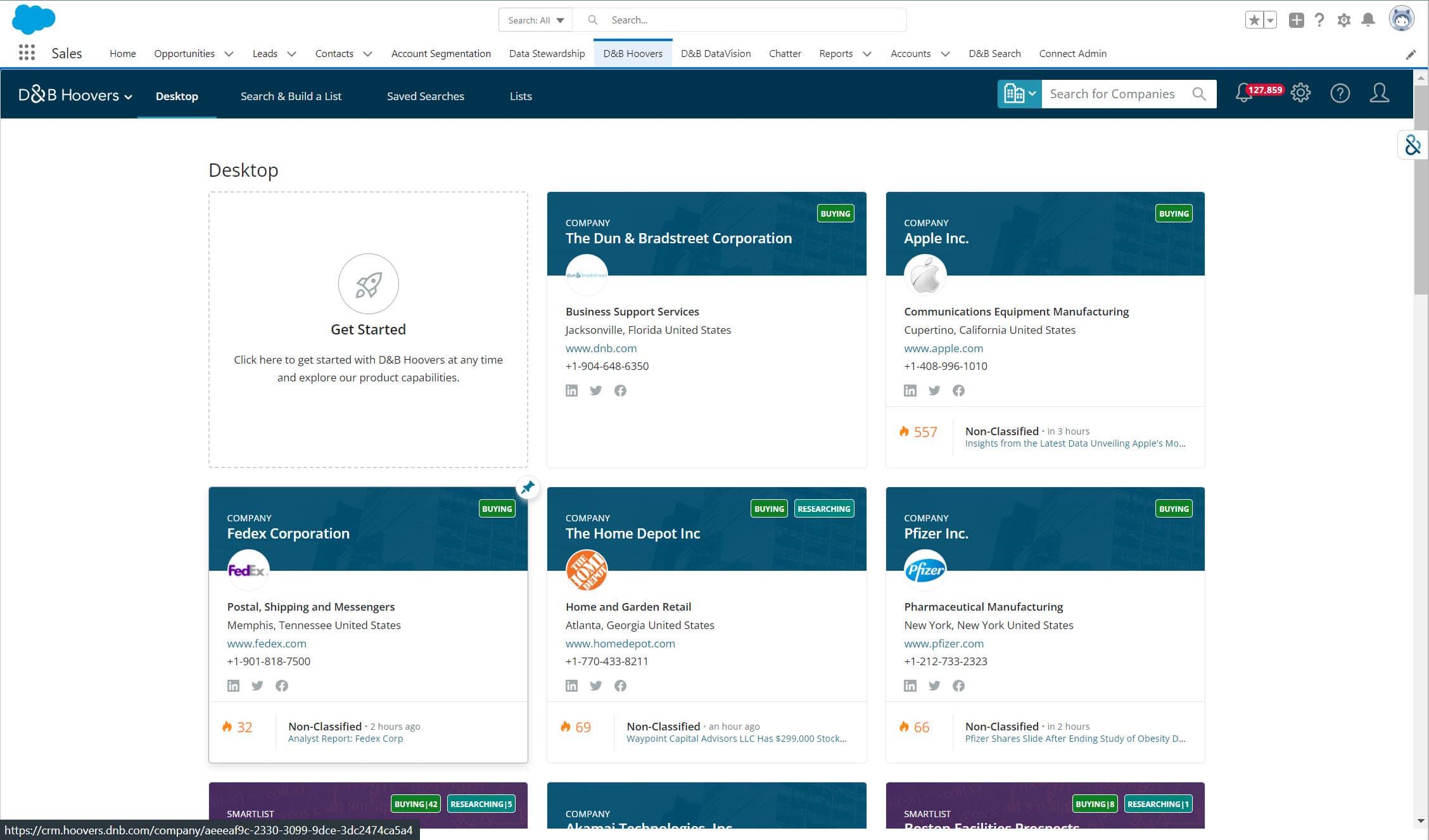Expand the Opportunities nav dropdown chevron
The image size is (1429, 840).
229,54
